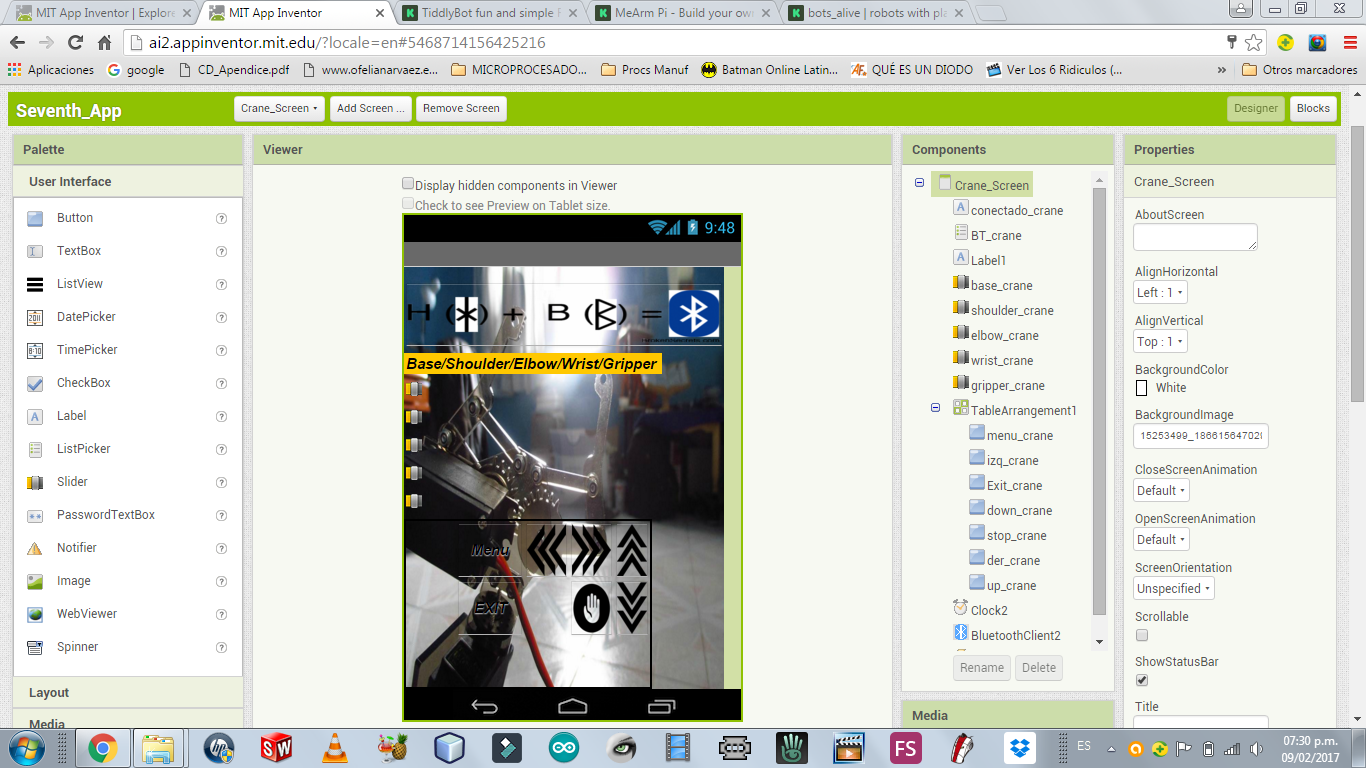Reload the page in Chrome
The height and width of the screenshot is (768, 1366).
pyautogui.click(x=75, y=43)
